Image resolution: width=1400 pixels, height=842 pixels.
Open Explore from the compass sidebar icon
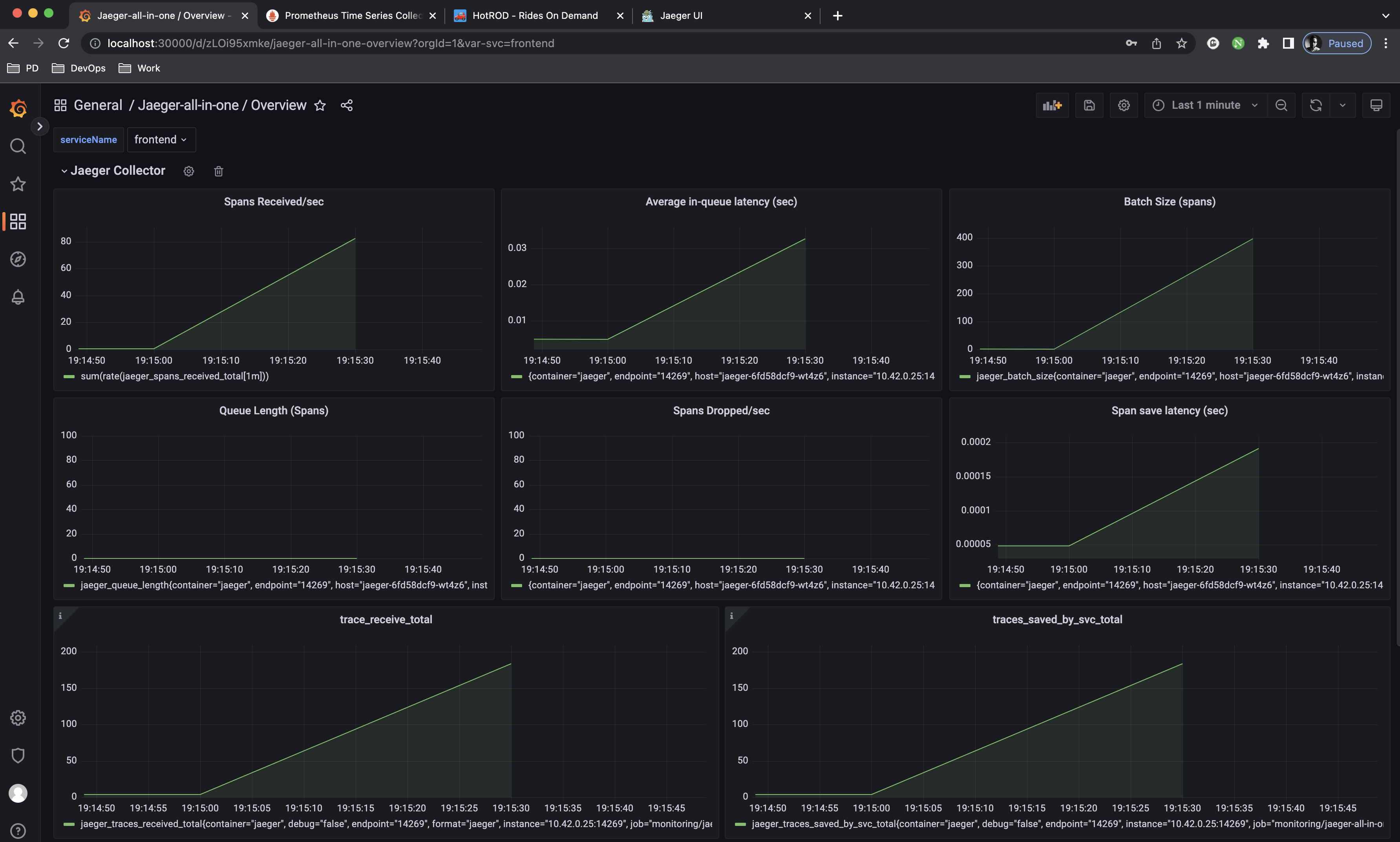18,259
